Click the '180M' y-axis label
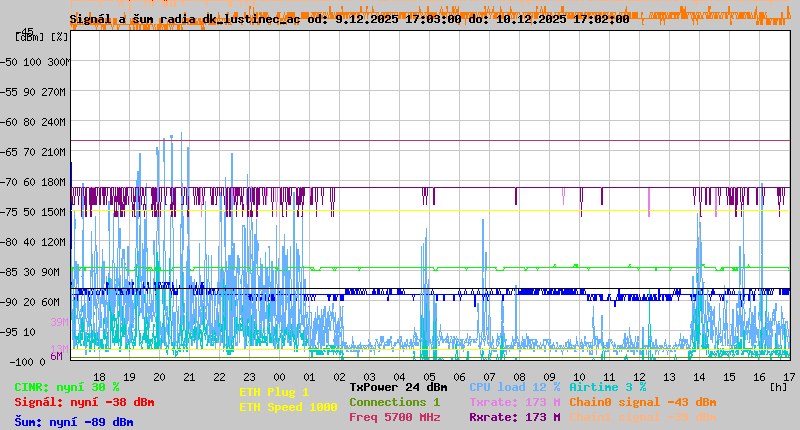Image resolution: width=800 pixels, height=430 pixels. click(53, 182)
